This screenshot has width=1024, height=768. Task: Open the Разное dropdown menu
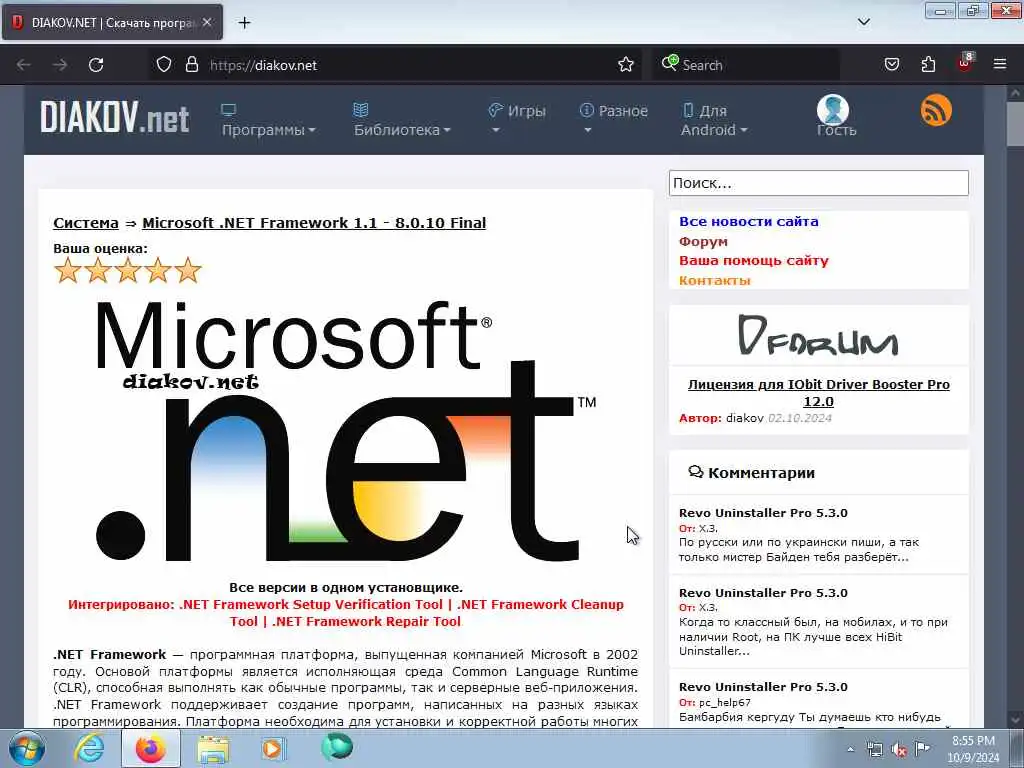point(613,118)
